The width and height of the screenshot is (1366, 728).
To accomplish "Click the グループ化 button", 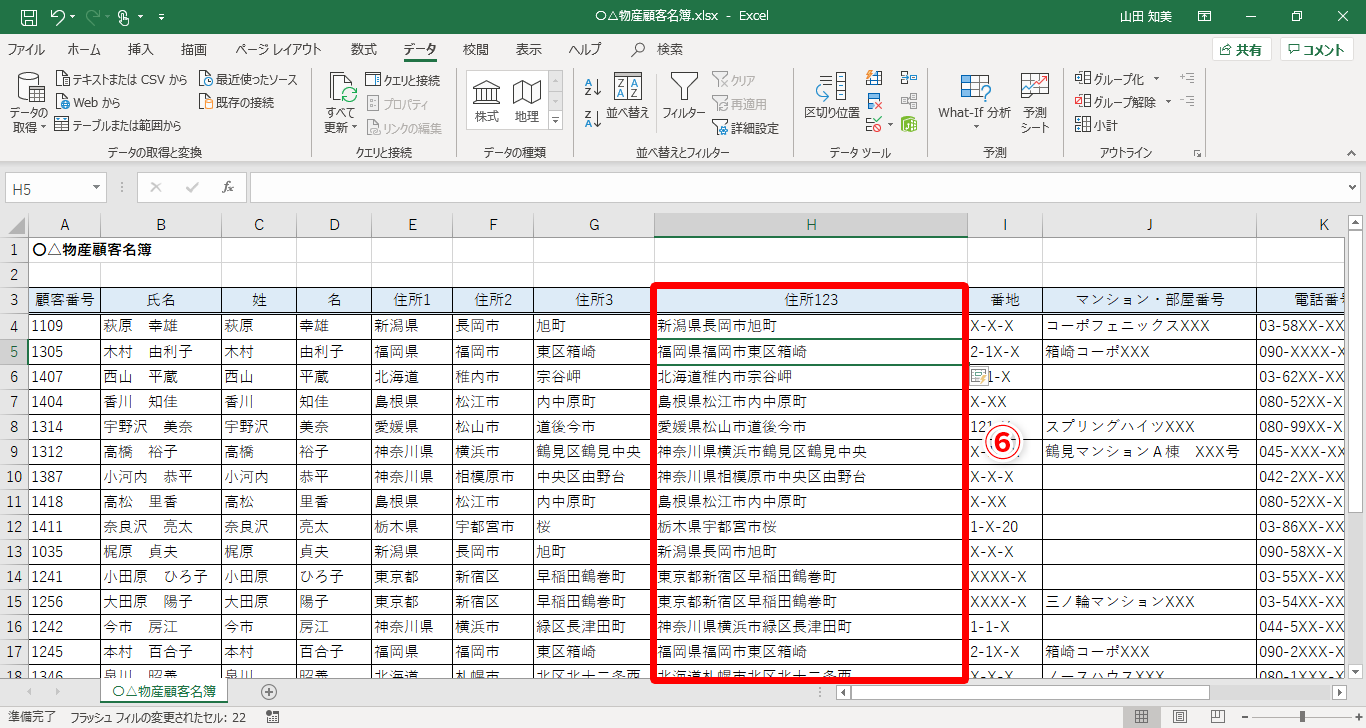I will [x=1109, y=79].
